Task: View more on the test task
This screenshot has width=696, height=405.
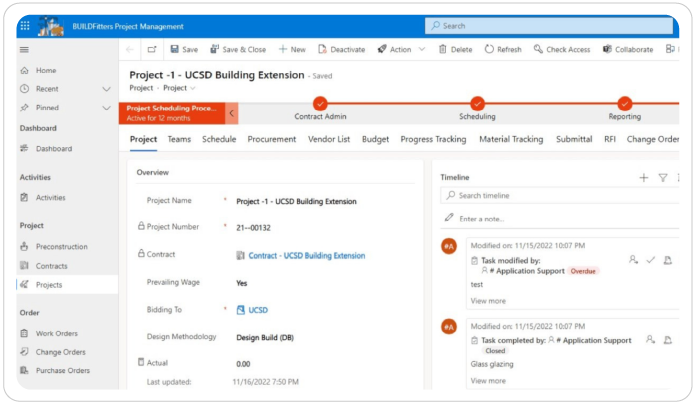Action: coord(488,301)
